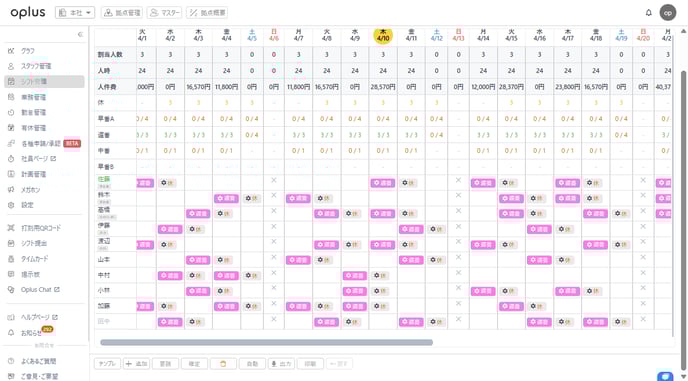Click the trash delete button in bottom toolbar
The image size is (688, 381).
point(223,363)
